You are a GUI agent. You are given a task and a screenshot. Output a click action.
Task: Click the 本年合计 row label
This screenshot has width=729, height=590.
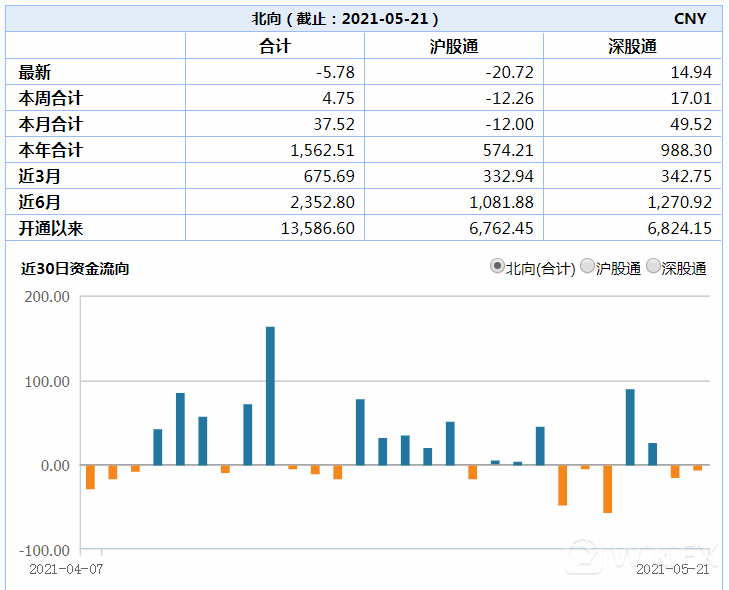click(50, 150)
